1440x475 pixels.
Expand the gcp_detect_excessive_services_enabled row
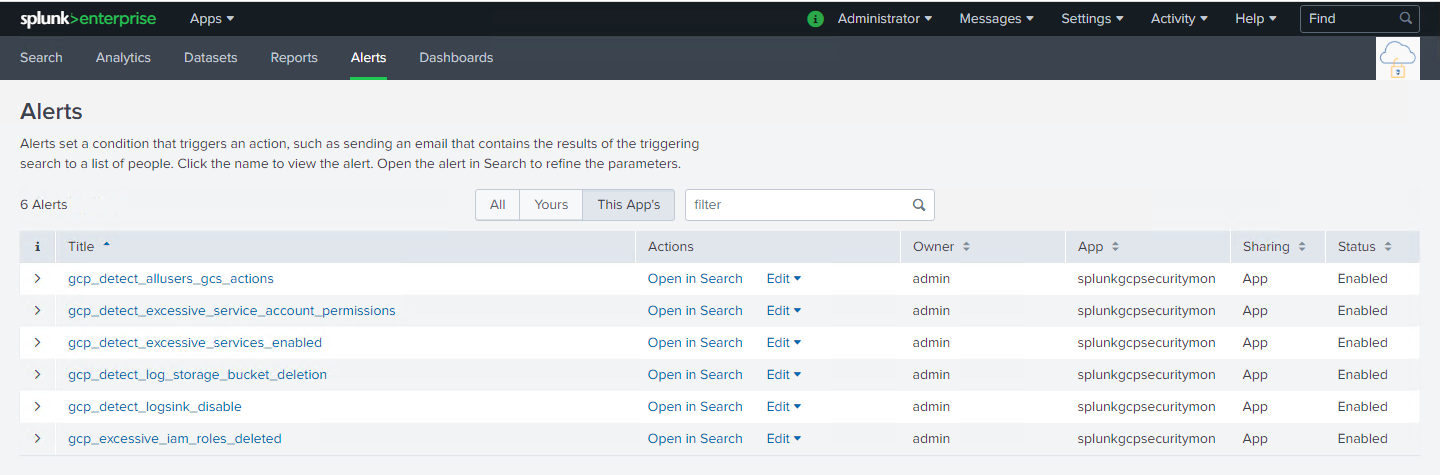37,343
